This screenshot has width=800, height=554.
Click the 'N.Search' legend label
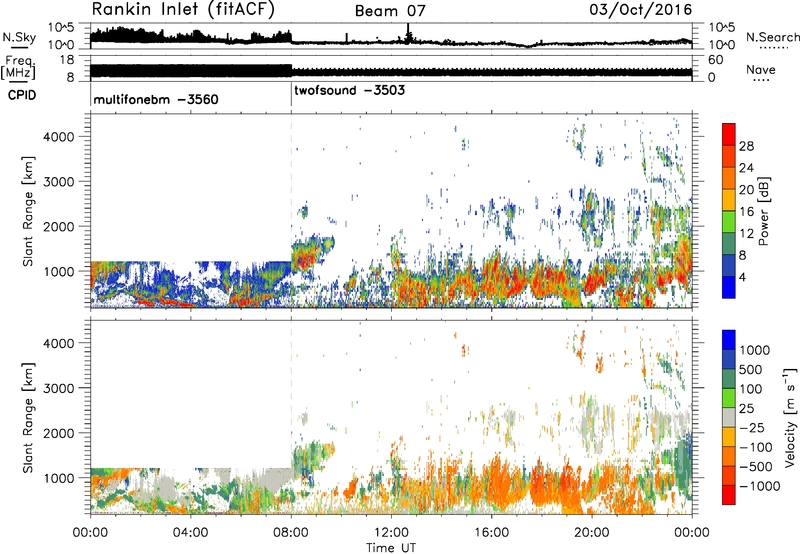pyautogui.click(x=772, y=37)
